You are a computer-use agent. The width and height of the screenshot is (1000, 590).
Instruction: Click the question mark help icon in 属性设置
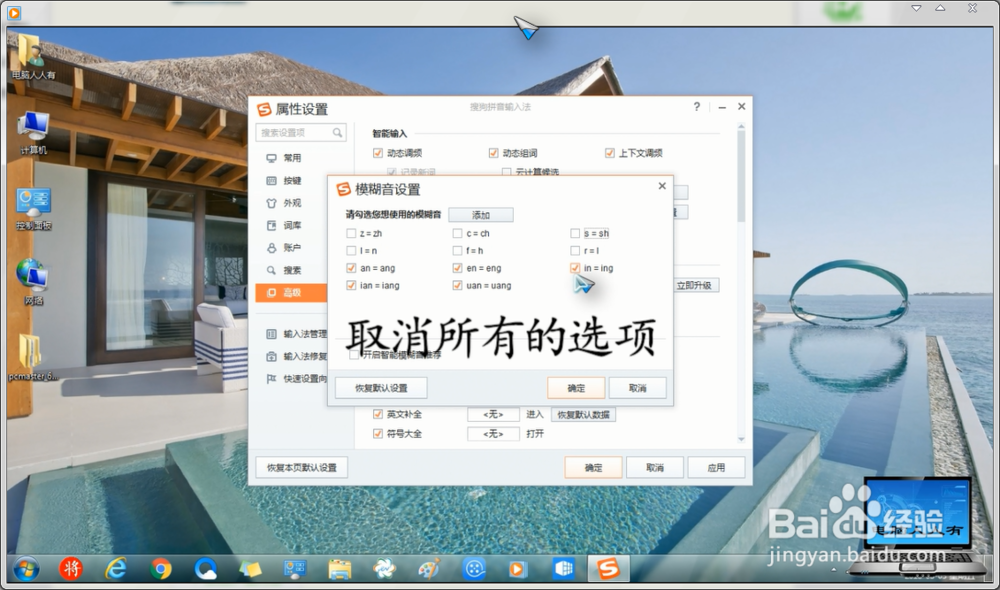coord(696,107)
